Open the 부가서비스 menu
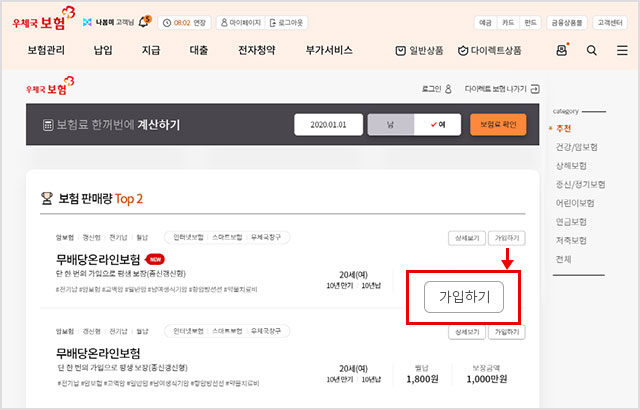 click(x=329, y=50)
